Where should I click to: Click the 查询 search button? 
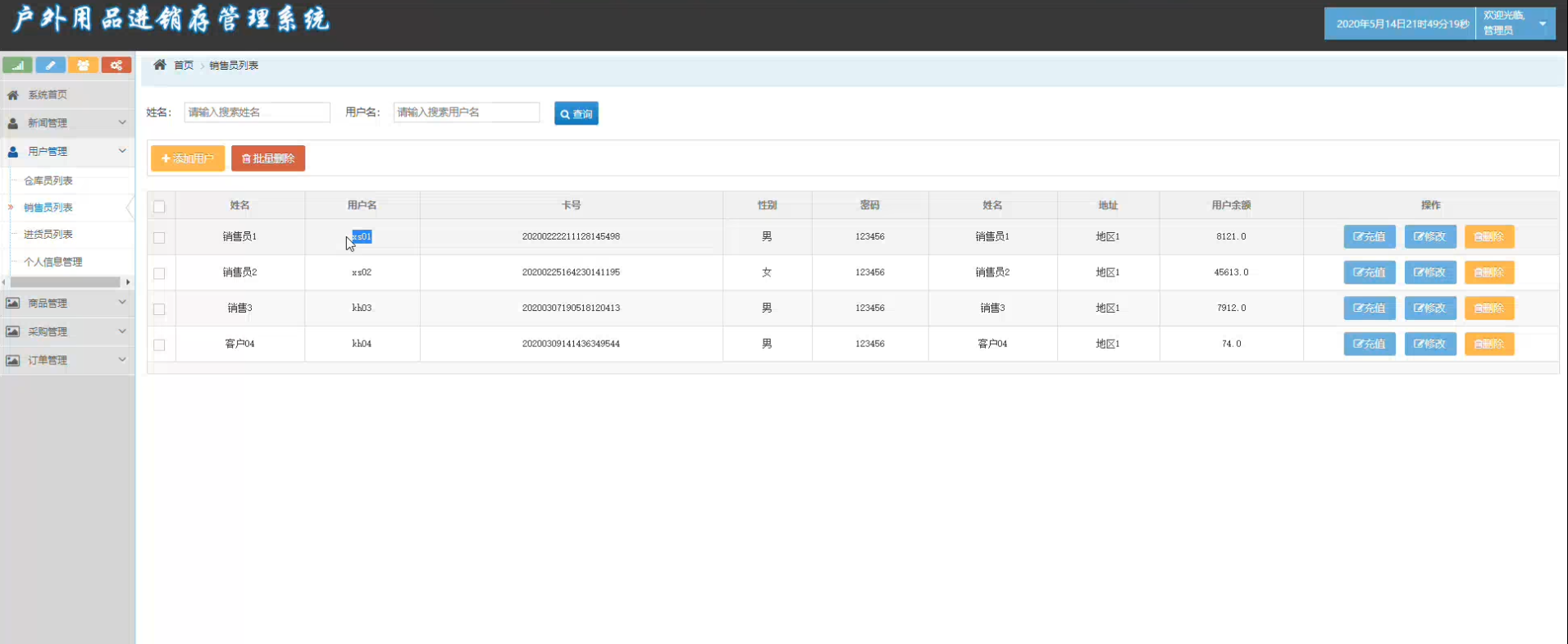[577, 113]
